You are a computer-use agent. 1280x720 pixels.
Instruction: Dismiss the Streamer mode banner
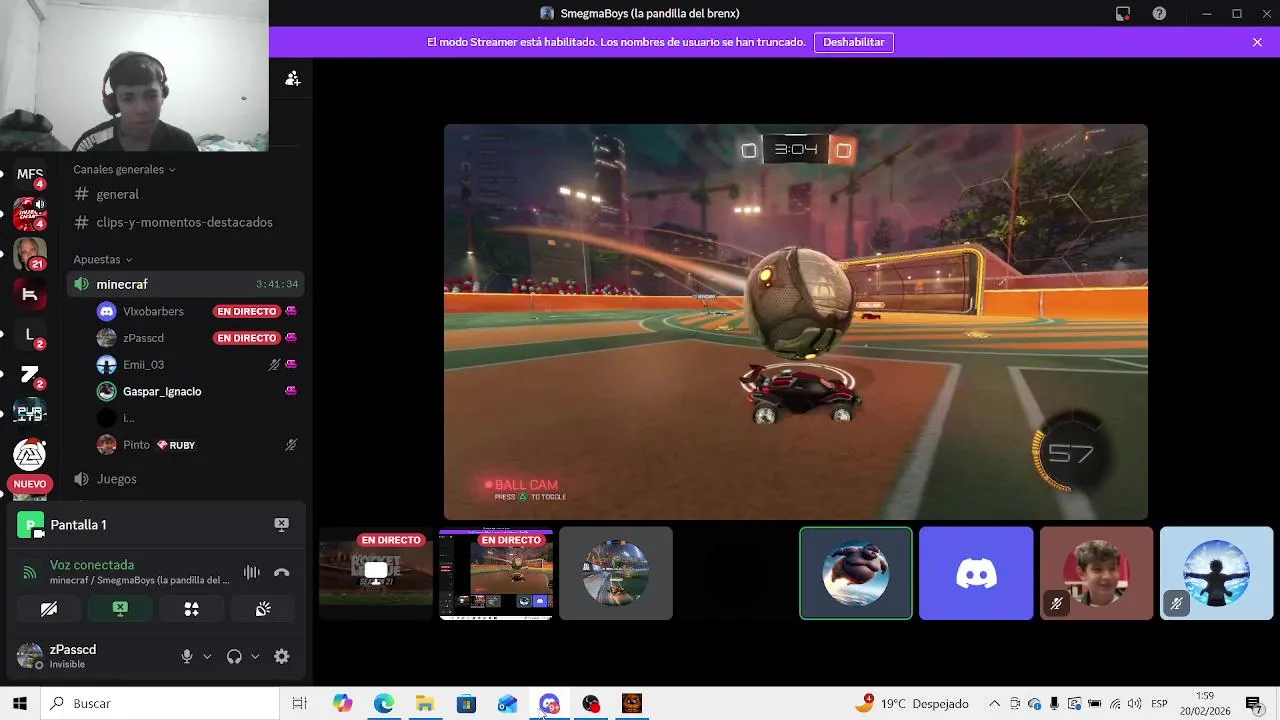[x=1257, y=42]
